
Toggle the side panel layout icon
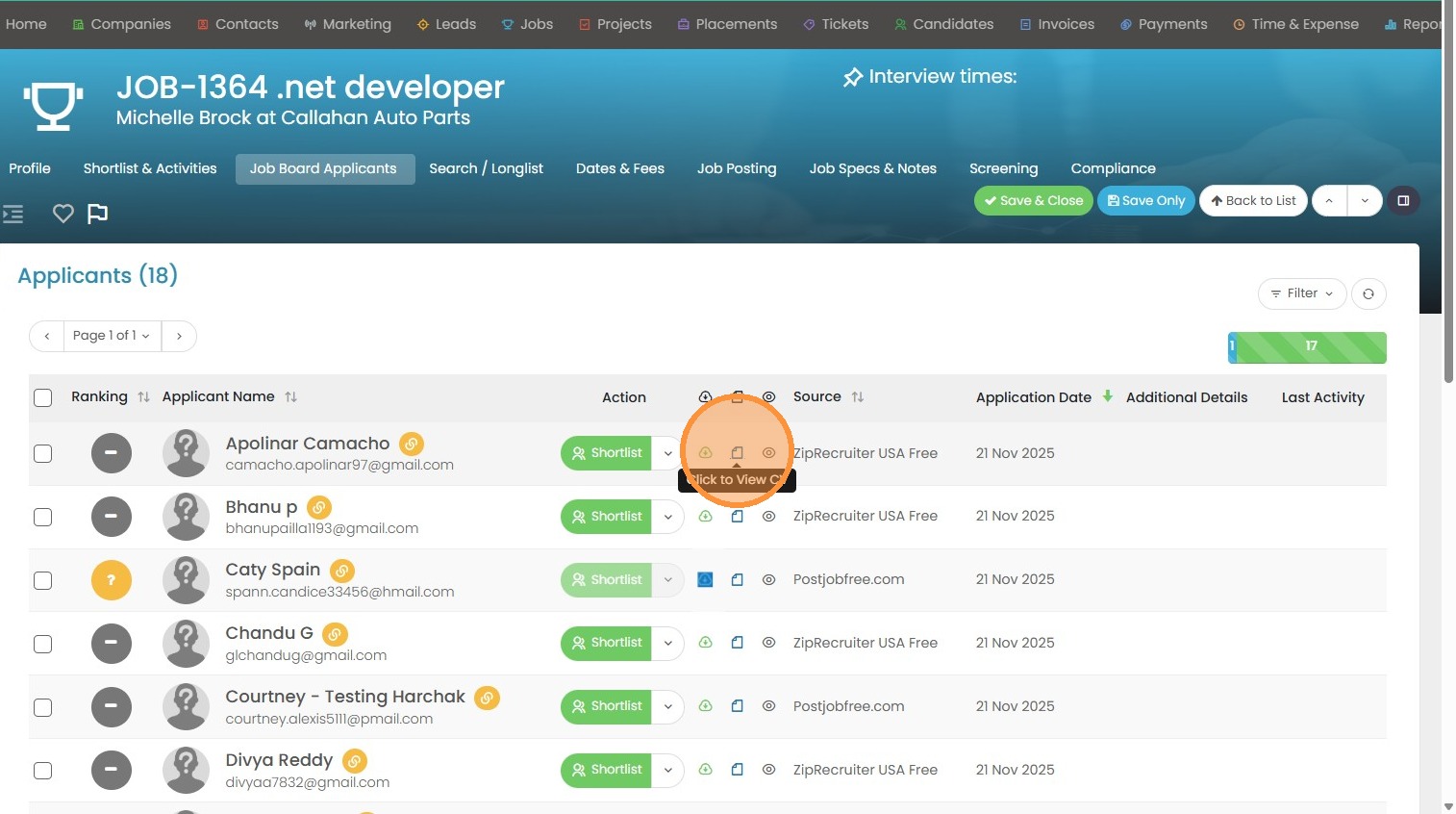(x=1403, y=200)
